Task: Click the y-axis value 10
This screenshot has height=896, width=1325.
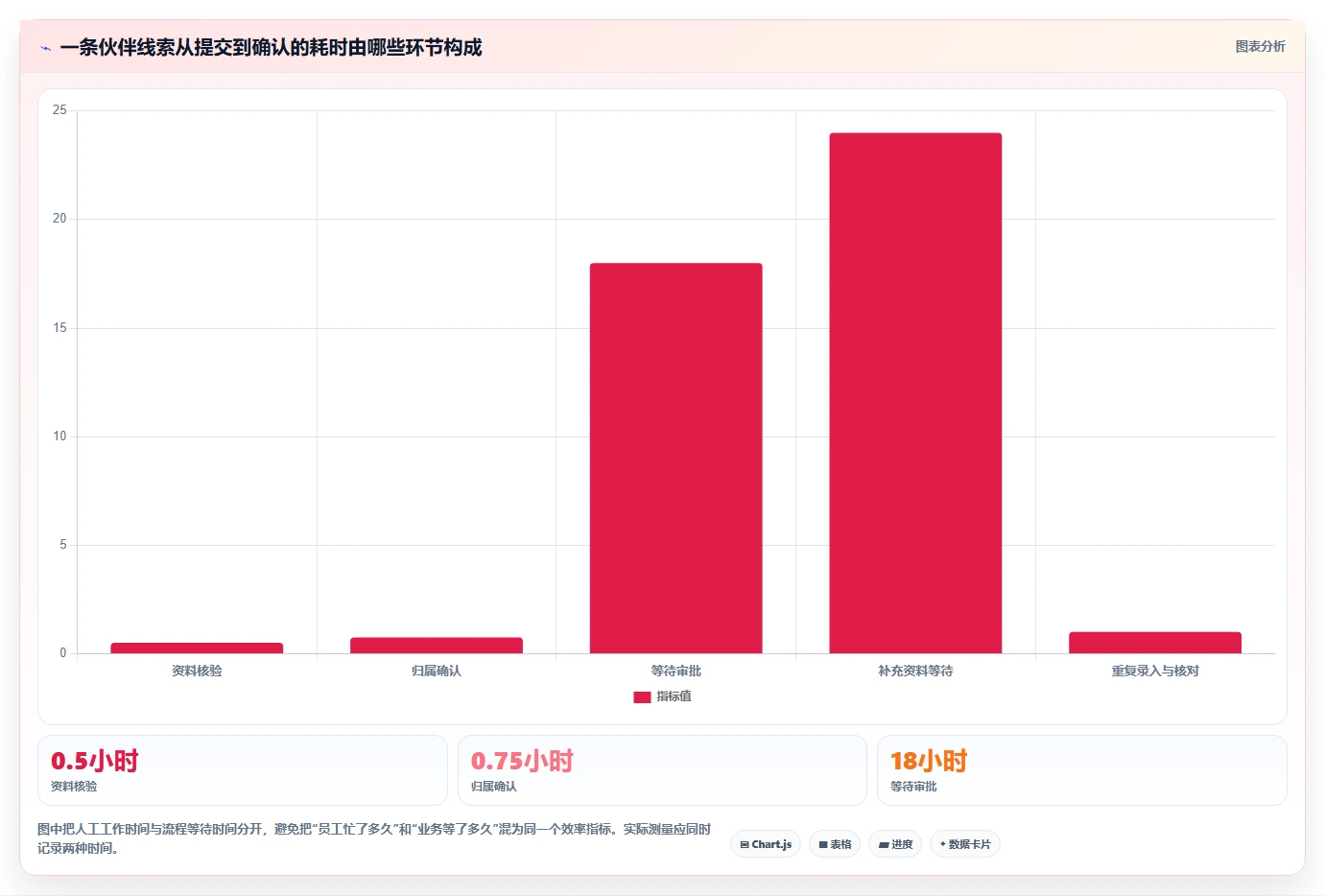Action: pos(59,436)
